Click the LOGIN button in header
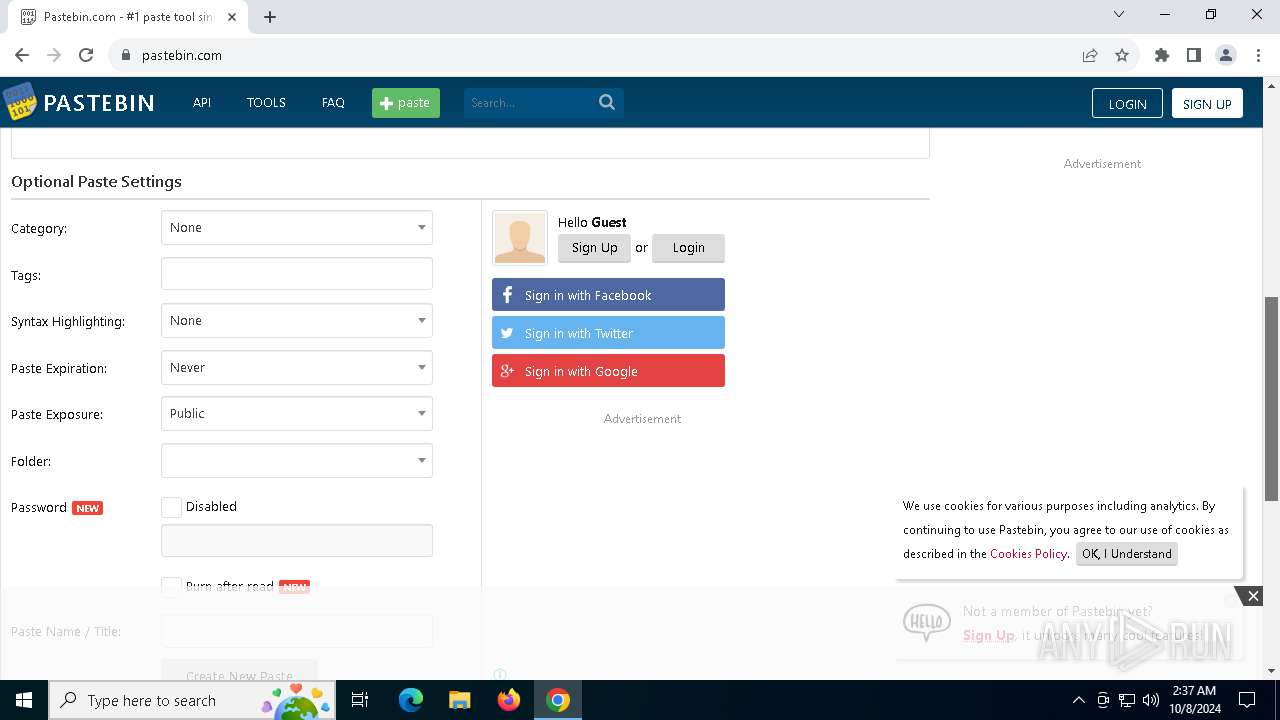This screenshot has width=1280, height=720. click(1127, 104)
